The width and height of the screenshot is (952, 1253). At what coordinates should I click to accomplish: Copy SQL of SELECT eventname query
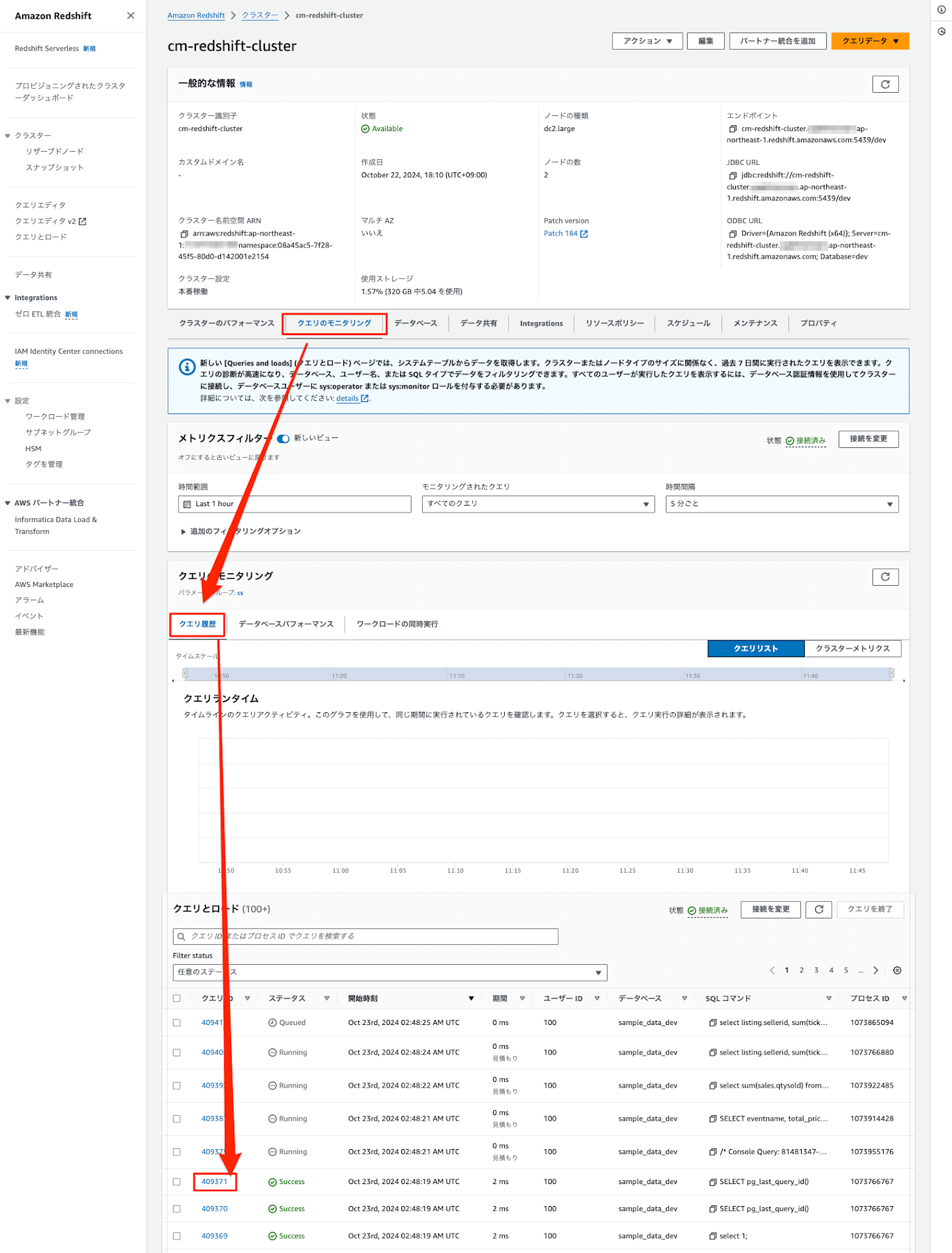coord(713,1119)
